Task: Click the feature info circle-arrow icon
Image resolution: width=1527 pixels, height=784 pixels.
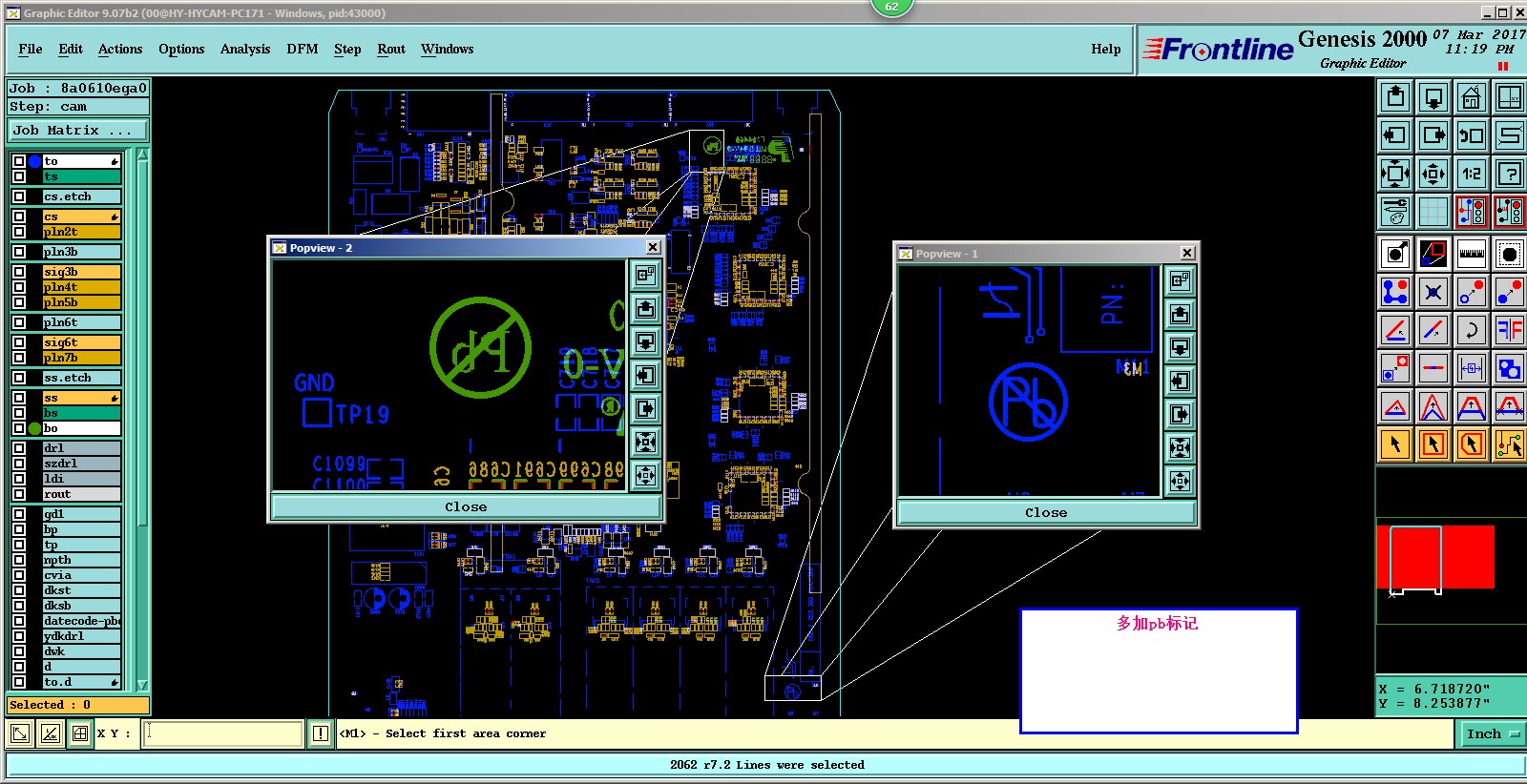Action: pyautogui.click(x=1395, y=254)
